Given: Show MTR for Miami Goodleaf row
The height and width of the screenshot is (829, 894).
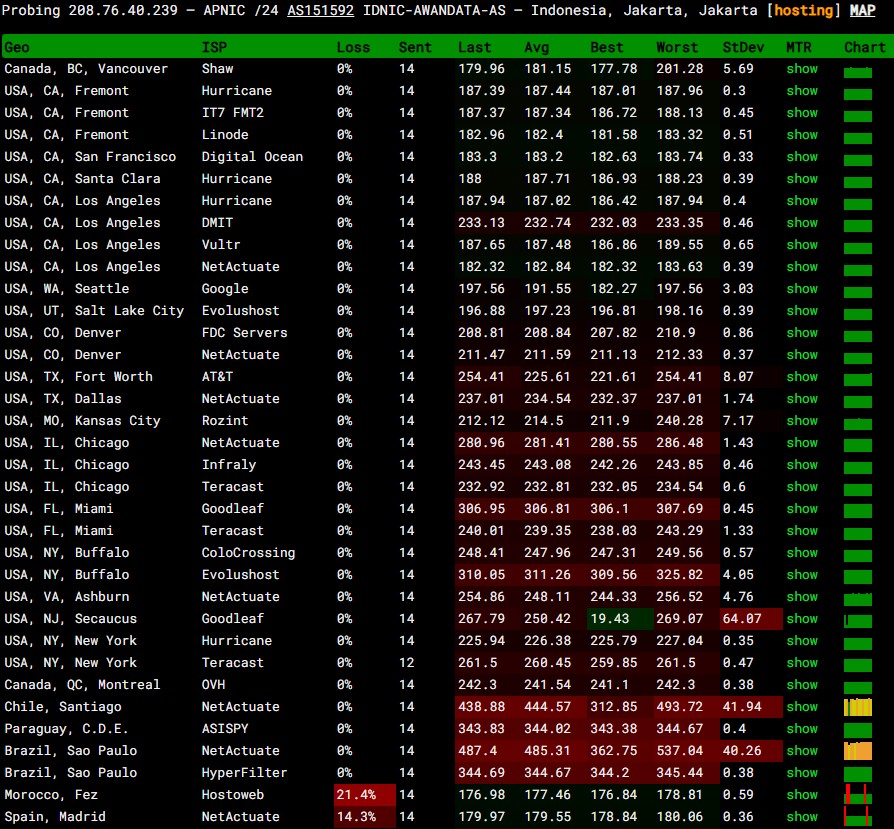Looking at the screenshot, I should 802,509.
